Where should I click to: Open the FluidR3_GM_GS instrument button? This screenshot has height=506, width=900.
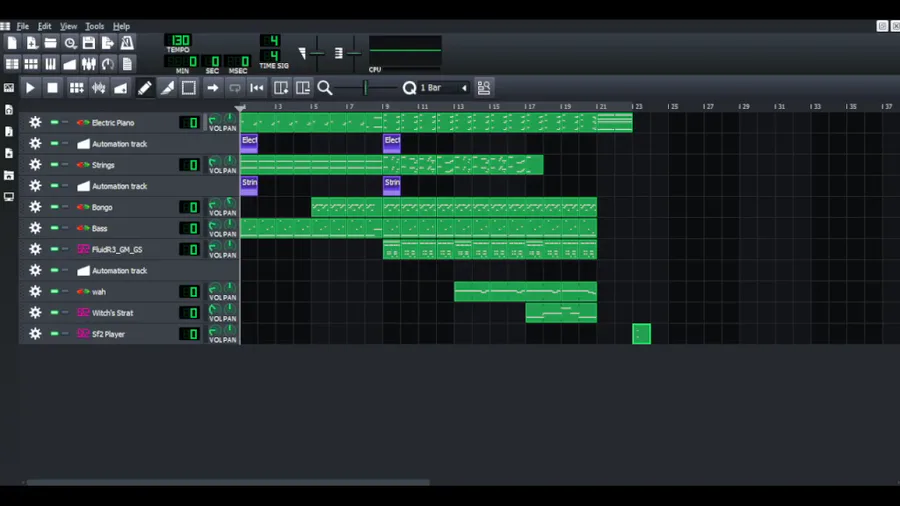click(x=125, y=249)
